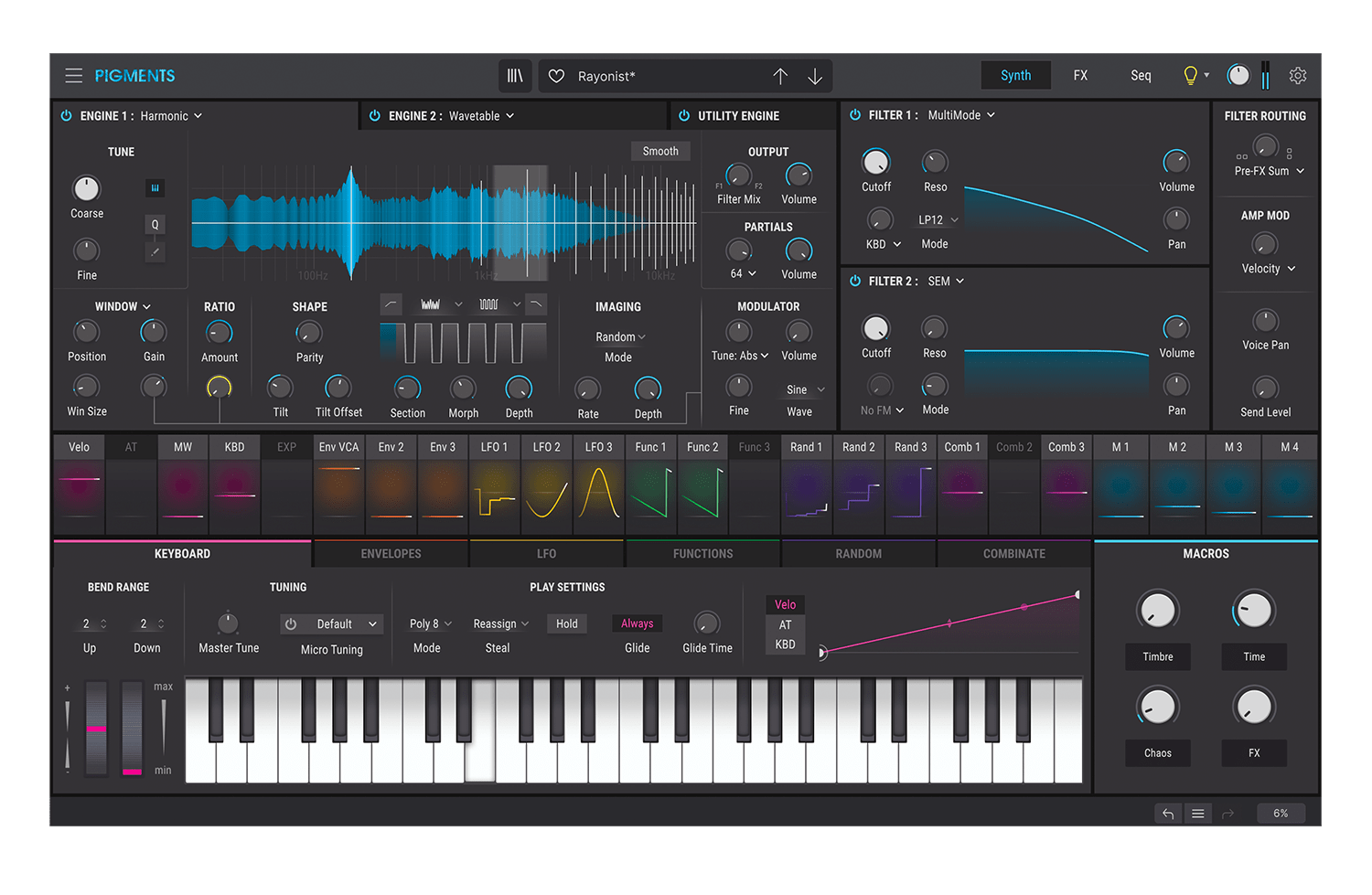The height and width of the screenshot is (895, 1372).
Task: Open the preset library browser icon
Action: [515, 76]
